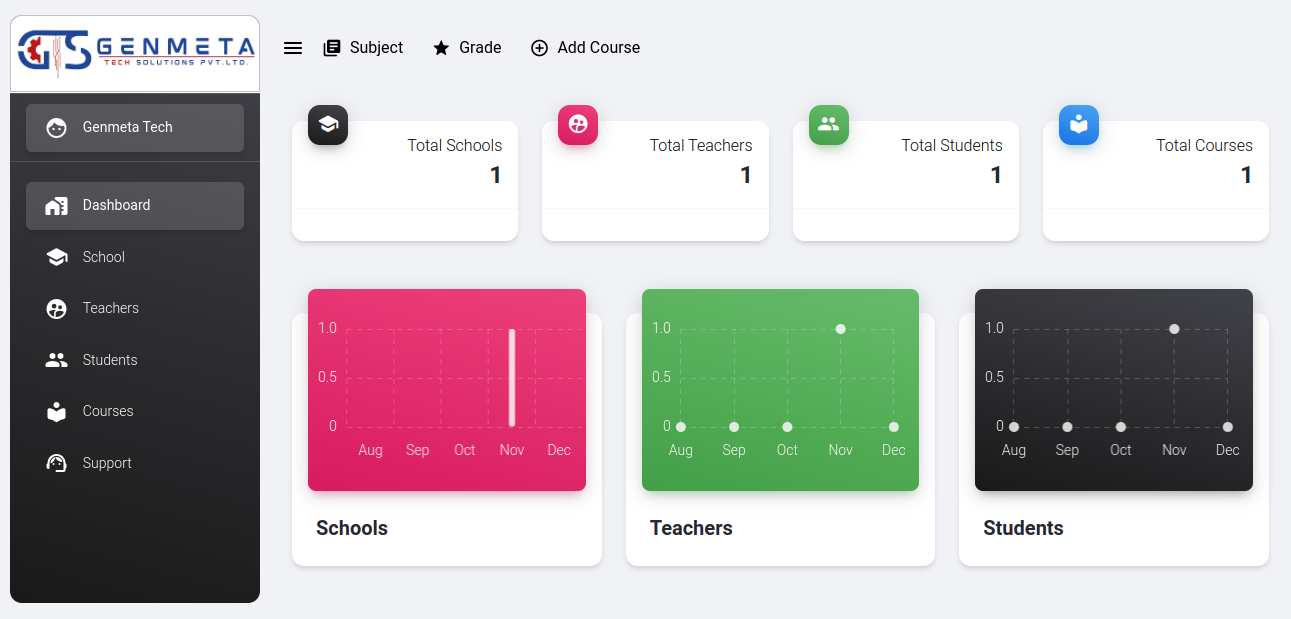This screenshot has width=1291, height=619.
Task: Click the Grade star icon
Action: click(441, 48)
